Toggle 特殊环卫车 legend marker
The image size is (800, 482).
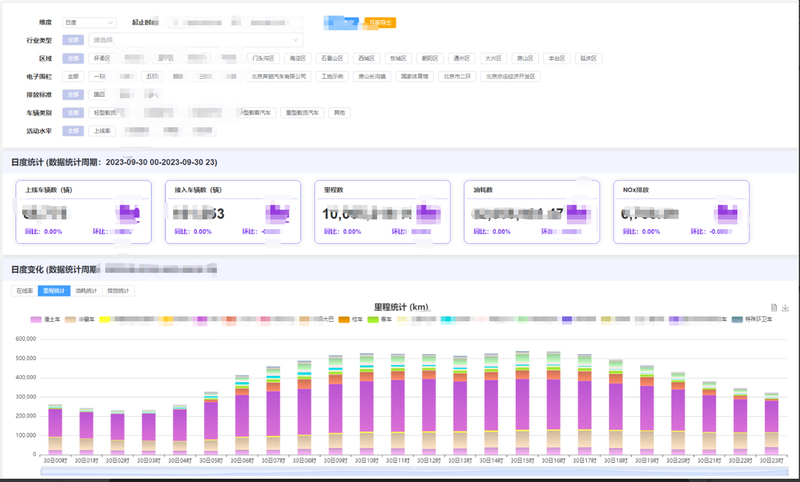coord(737,319)
